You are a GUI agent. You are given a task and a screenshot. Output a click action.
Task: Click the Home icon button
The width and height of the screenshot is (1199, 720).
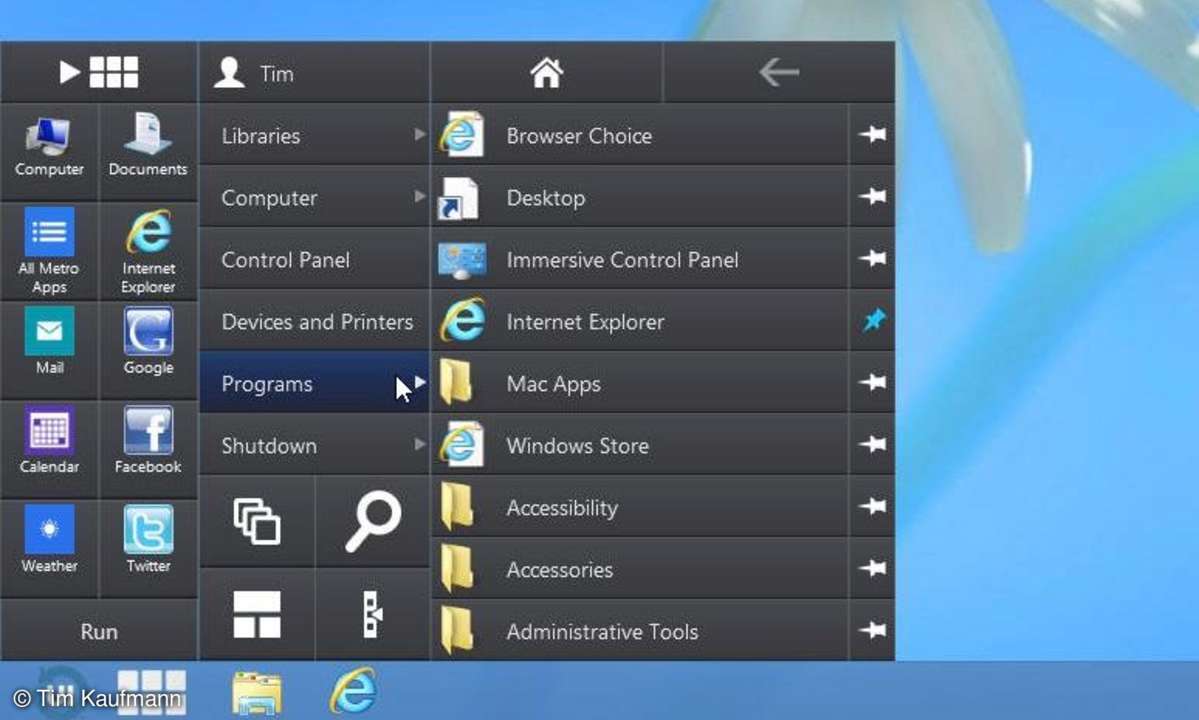coord(546,73)
